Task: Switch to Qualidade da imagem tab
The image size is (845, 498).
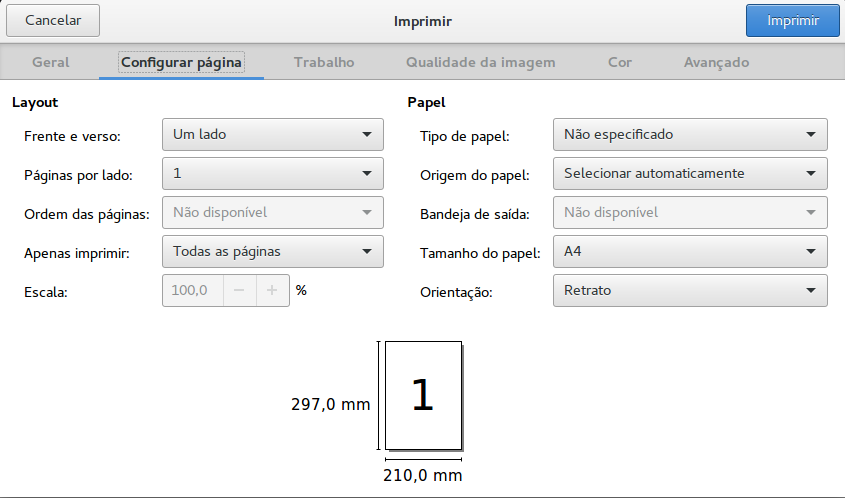Action: tap(481, 63)
